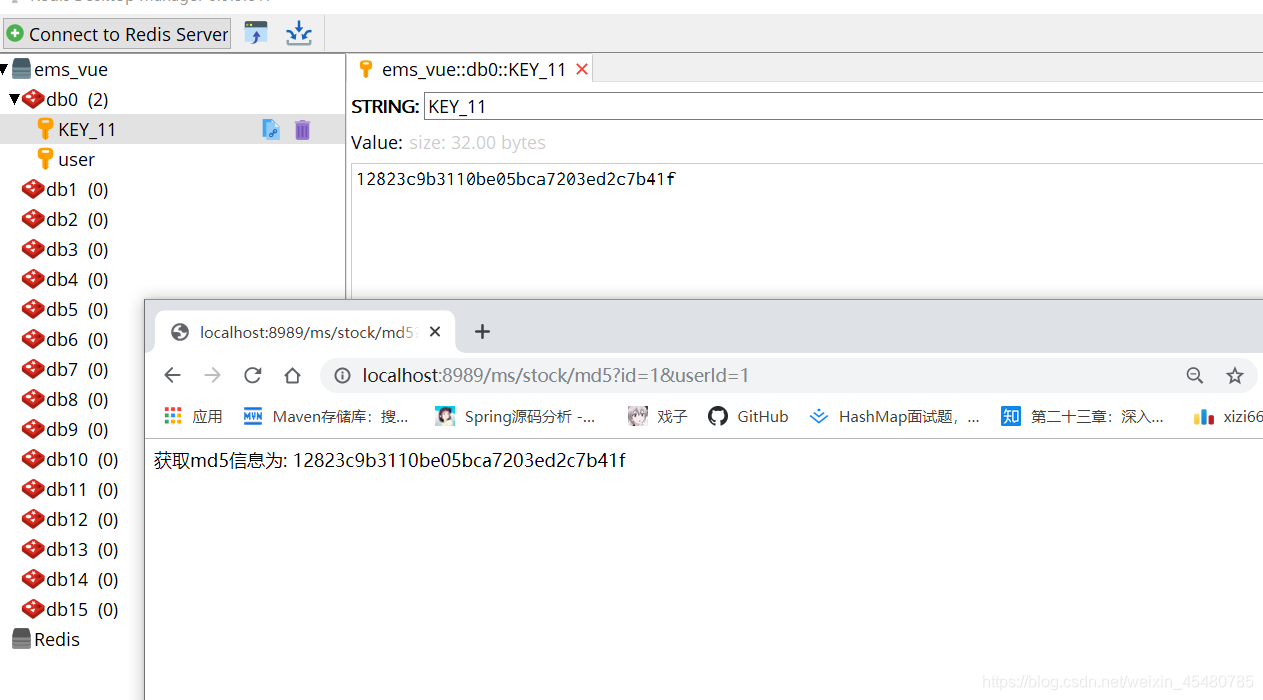
Task: Open db14 database
Action: [70, 579]
